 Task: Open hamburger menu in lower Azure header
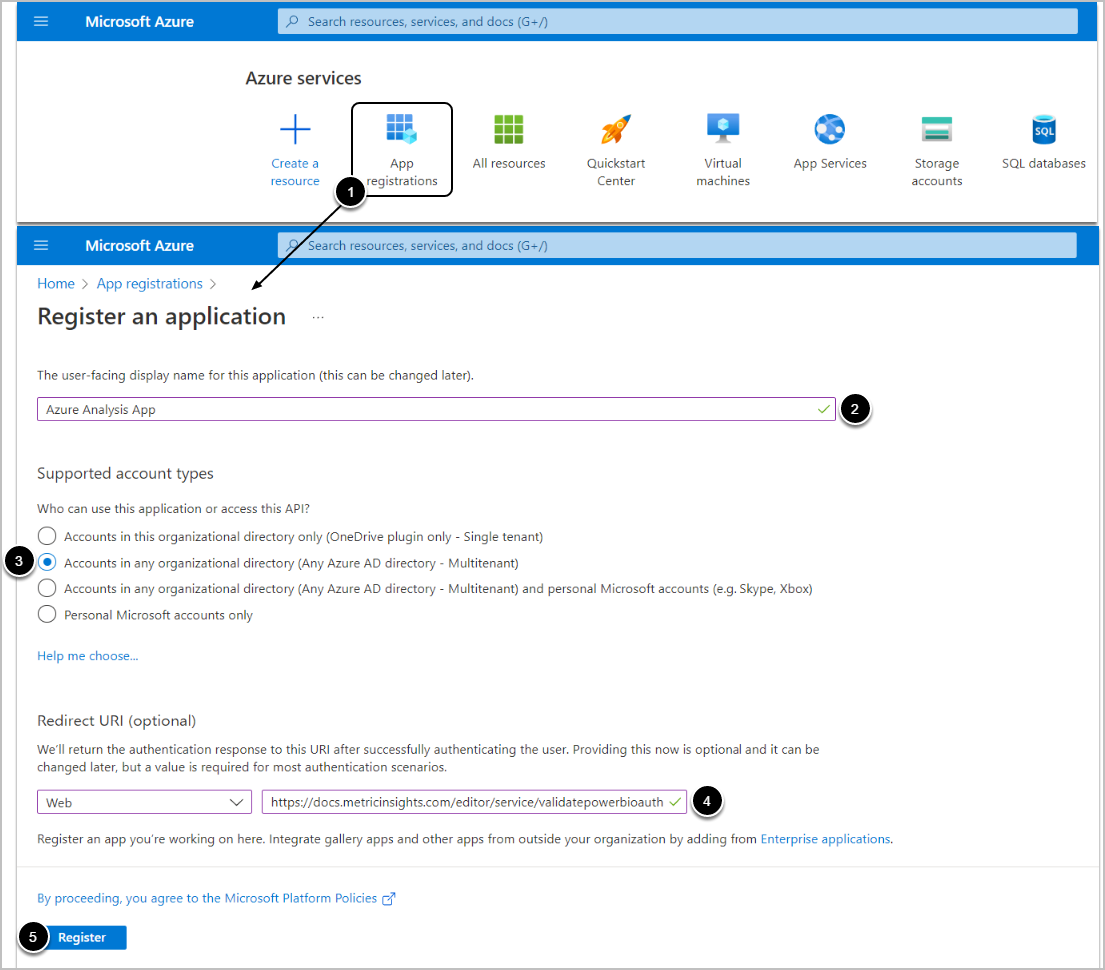tap(41, 245)
